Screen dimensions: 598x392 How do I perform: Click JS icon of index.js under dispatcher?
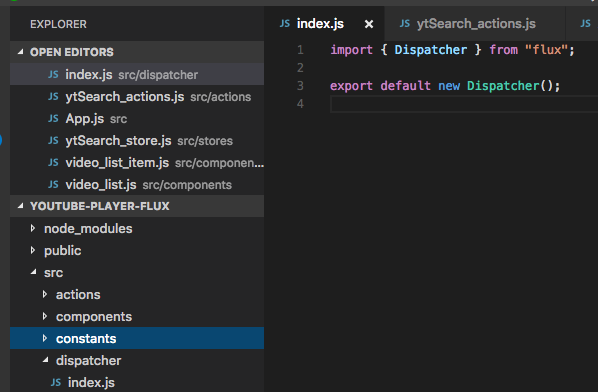click(x=56, y=382)
